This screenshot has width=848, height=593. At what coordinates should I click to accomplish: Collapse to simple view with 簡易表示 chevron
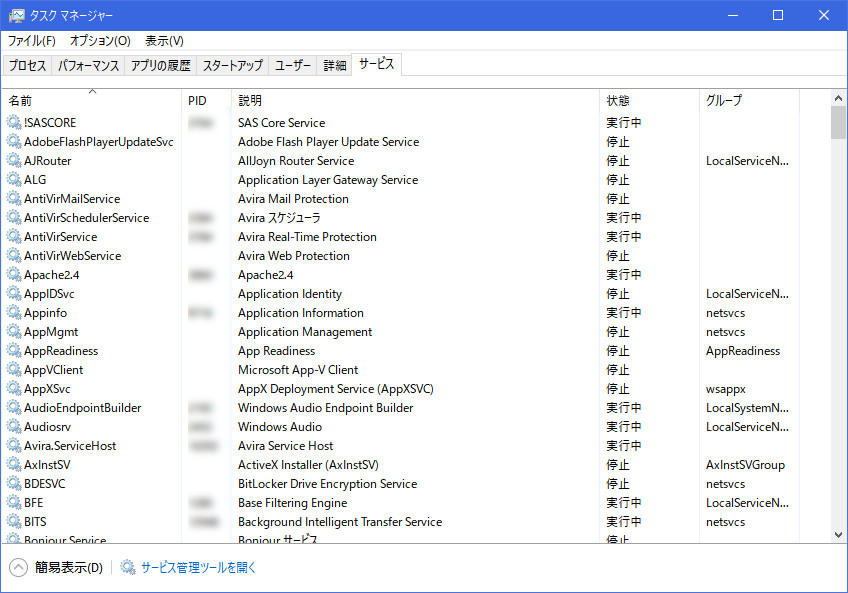19,568
